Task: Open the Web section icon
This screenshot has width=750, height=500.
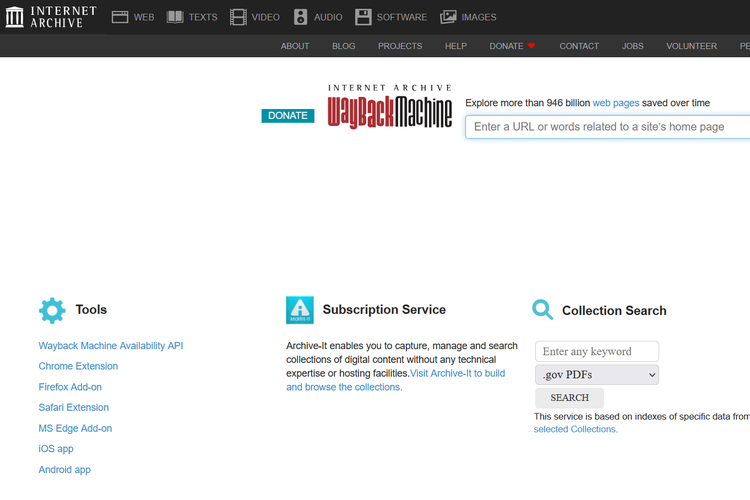Action: [120, 17]
